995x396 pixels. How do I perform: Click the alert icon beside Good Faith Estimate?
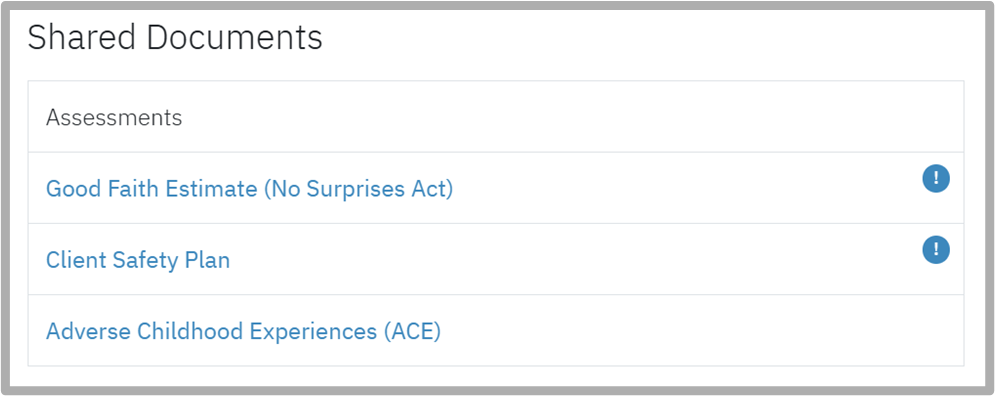[x=935, y=178]
